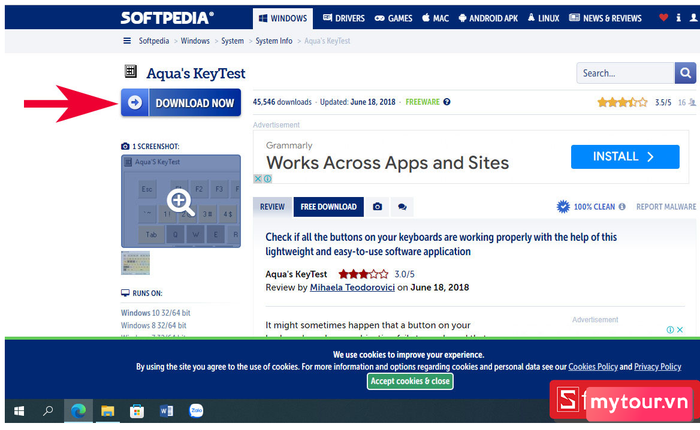Click Windows 8 32/64 bit text
The image size is (700, 430).
(154, 326)
